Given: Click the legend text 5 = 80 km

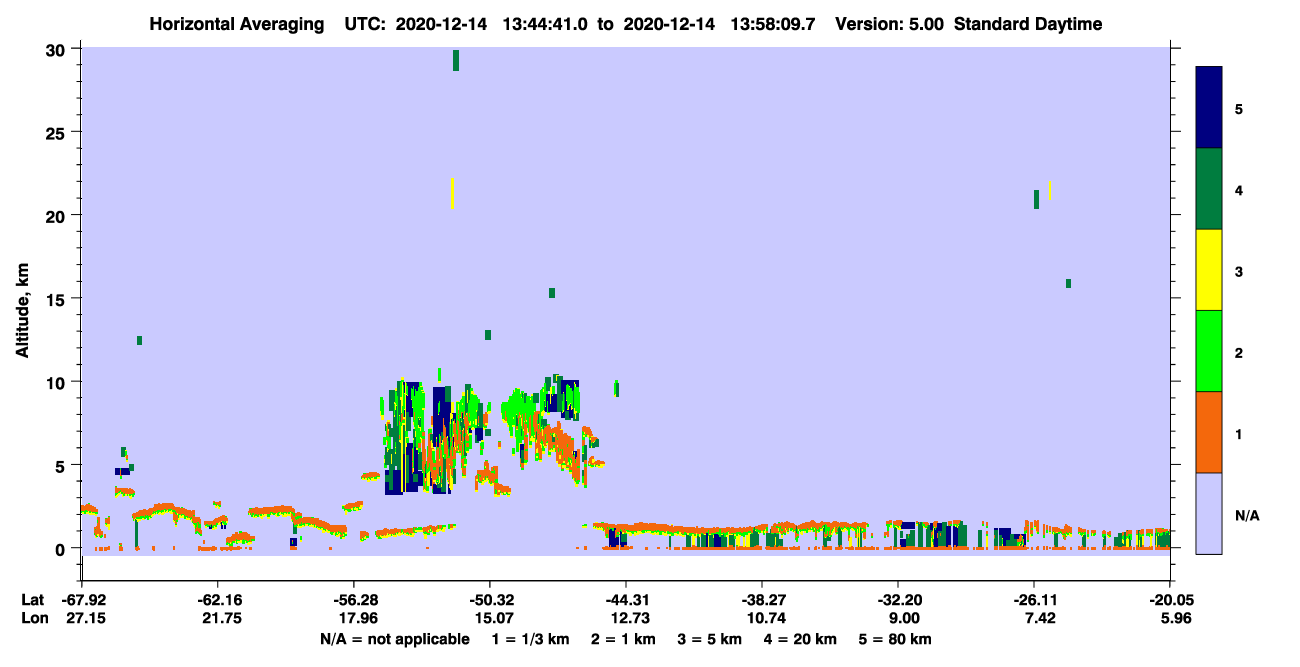Looking at the screenshot, I should coord(895,639).
